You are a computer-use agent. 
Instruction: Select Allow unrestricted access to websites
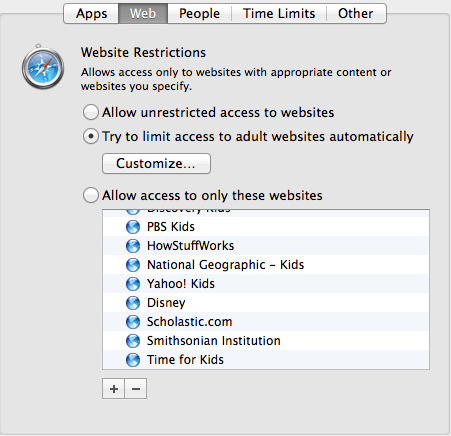coord(91,112)
